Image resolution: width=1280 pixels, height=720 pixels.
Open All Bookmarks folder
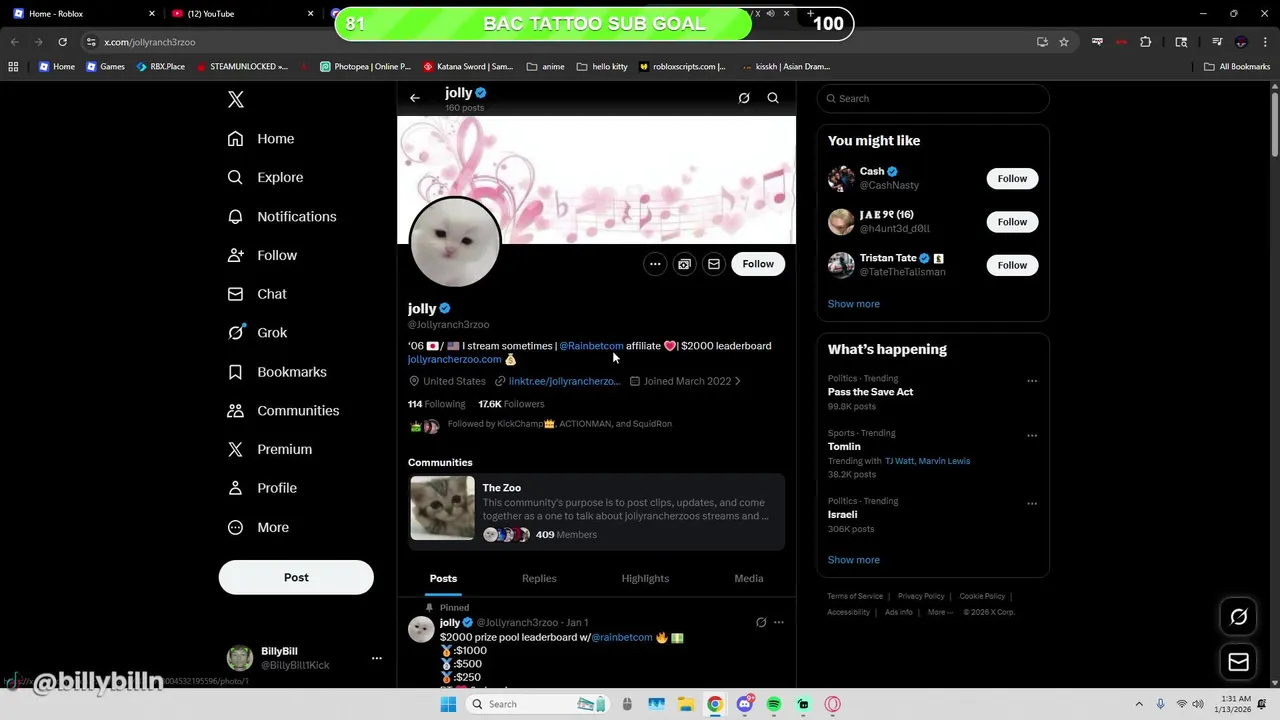1237,67
